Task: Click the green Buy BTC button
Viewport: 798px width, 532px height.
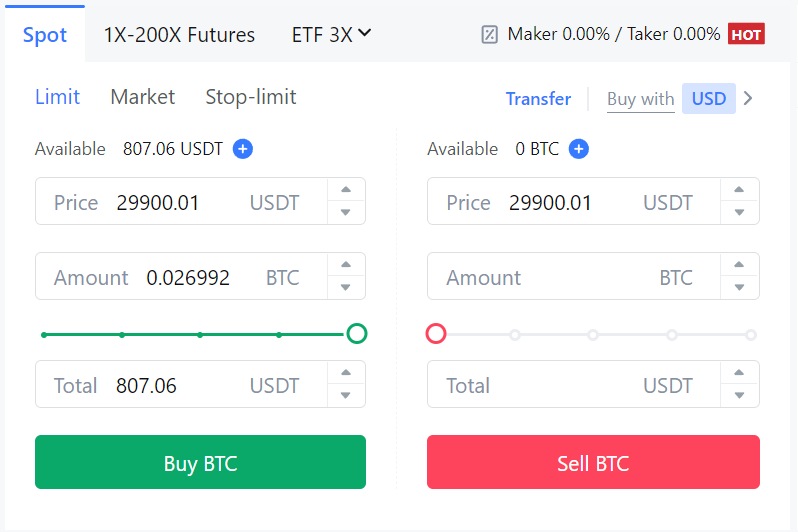Action: pos(200,463)
